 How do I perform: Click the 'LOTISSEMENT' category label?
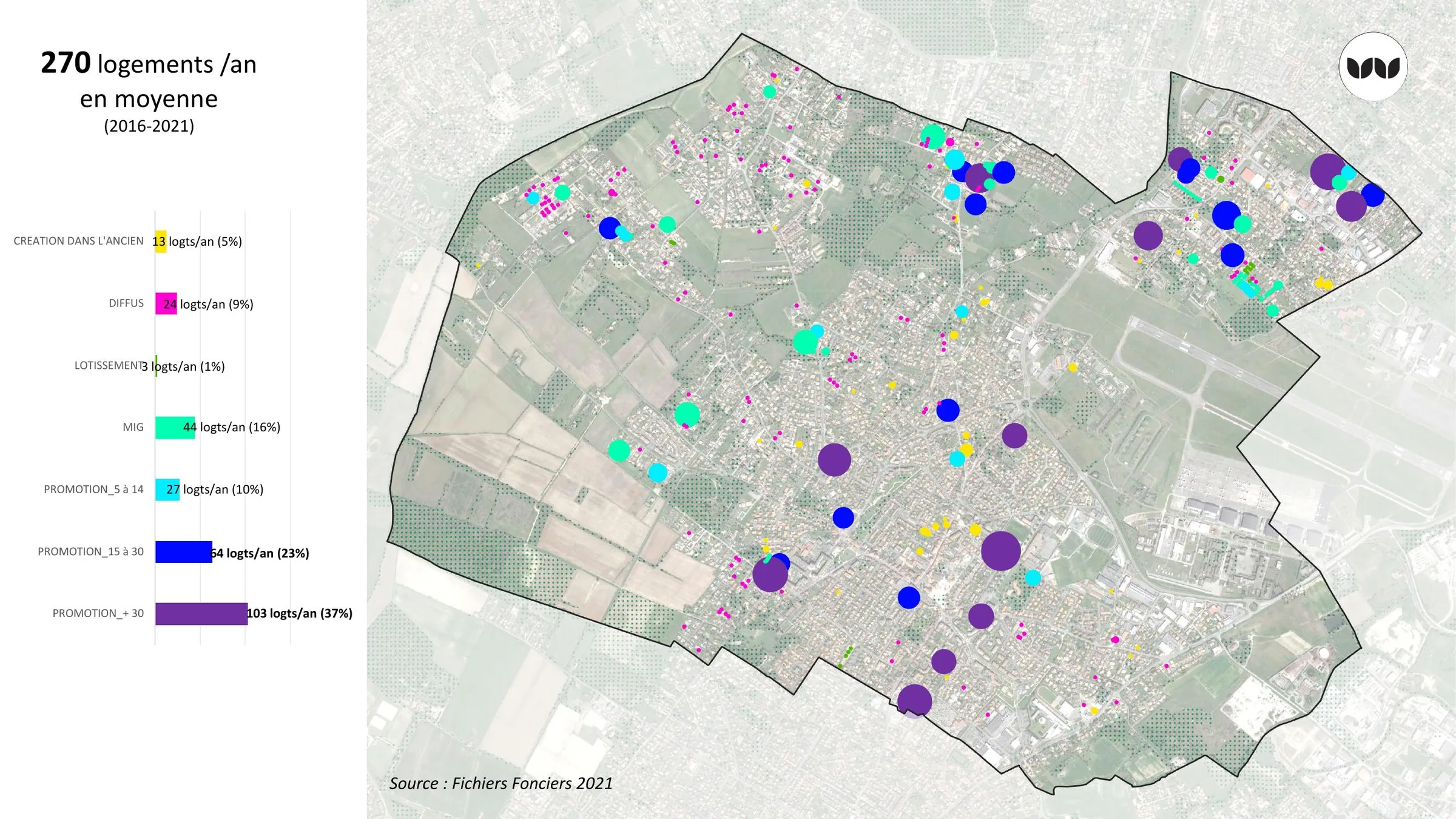(109, 366)
